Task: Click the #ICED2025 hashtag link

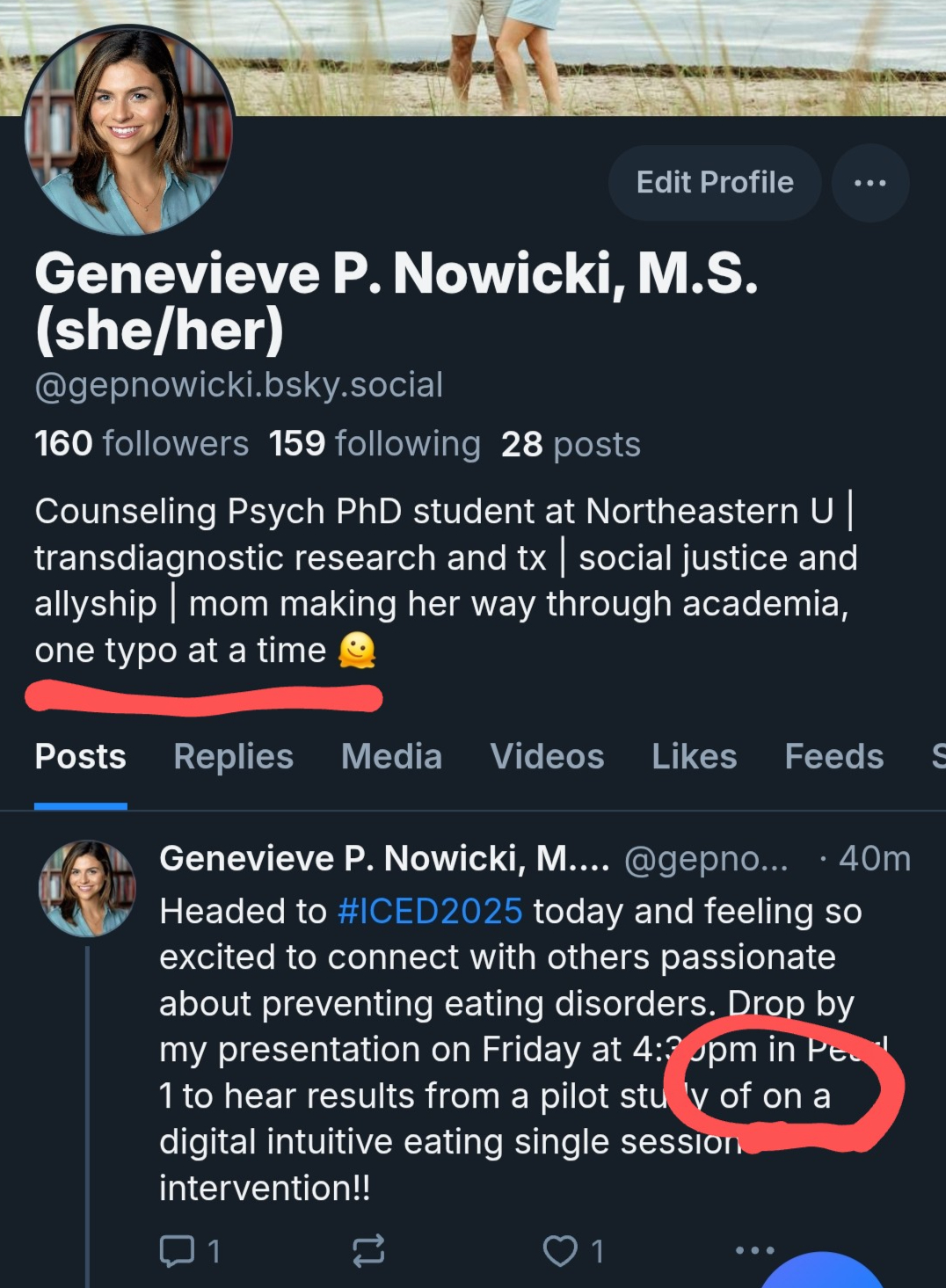Action: pos(430,912)
